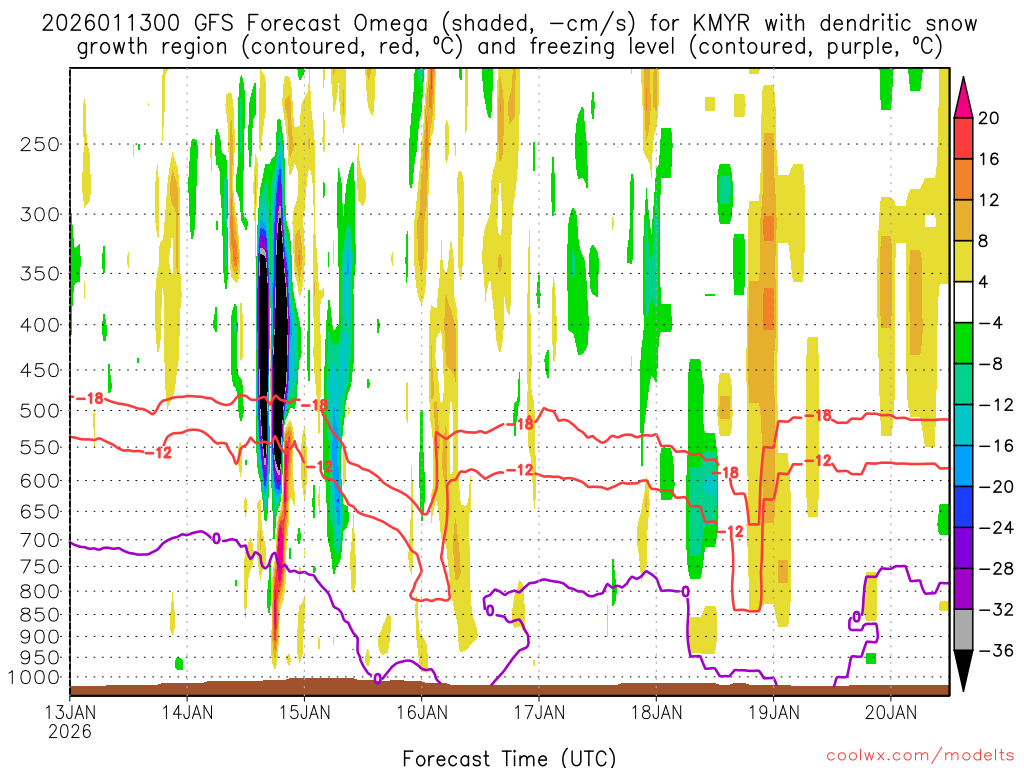Click the red swatch near 20 on colorbar
1024x768 pixels.
click(963, 138)
